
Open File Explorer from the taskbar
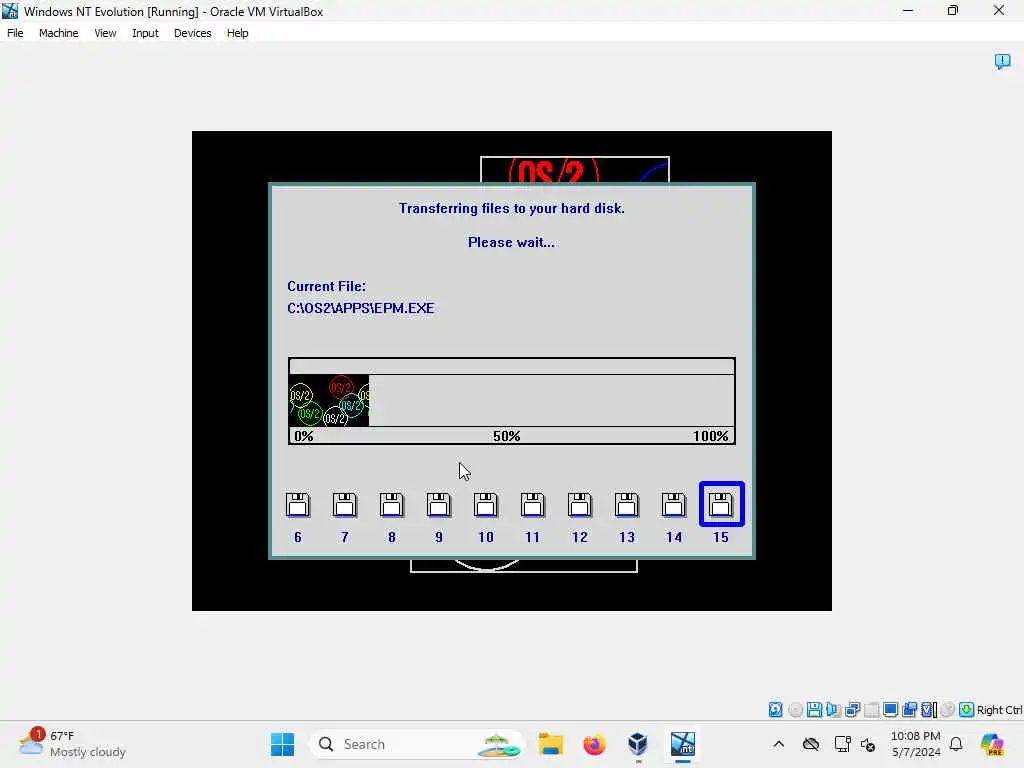coord(551,744)
